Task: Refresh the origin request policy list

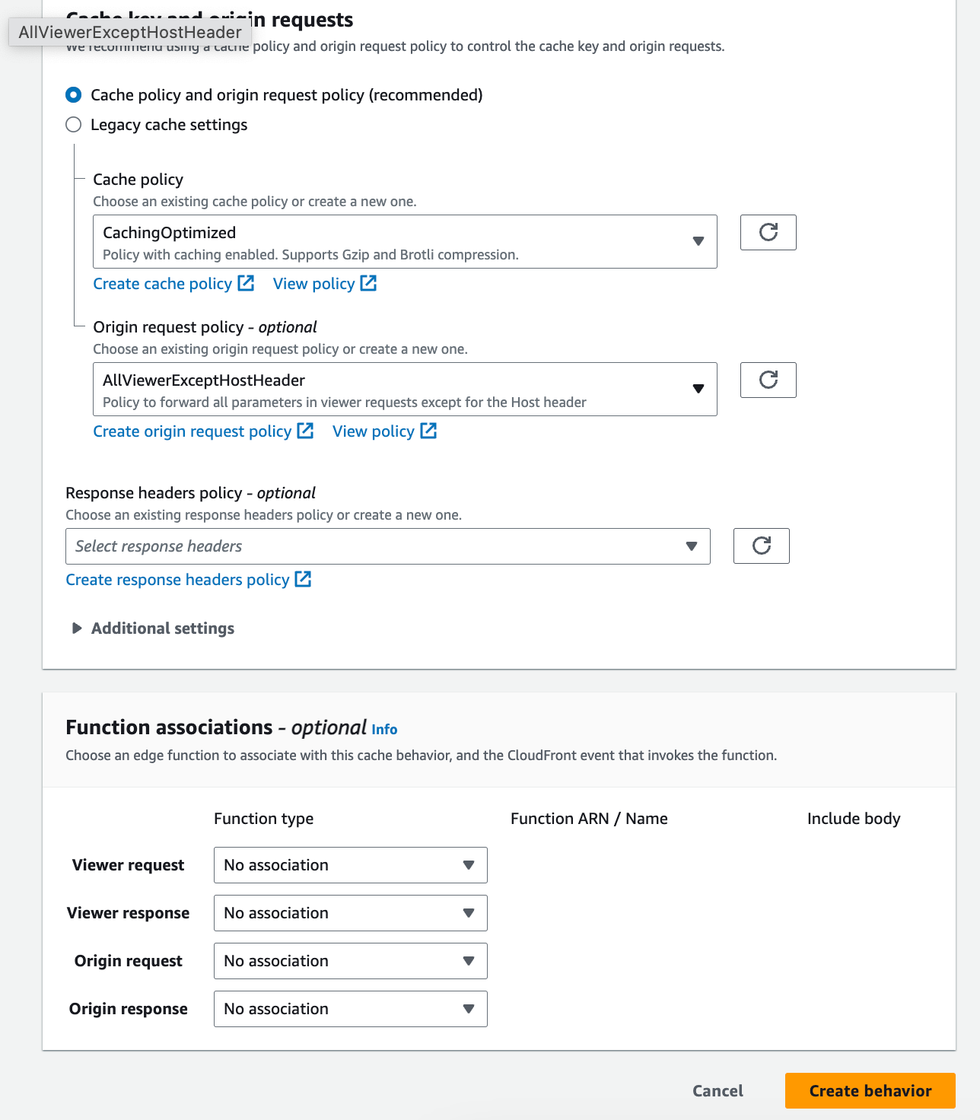Action: tap(768, 380)
